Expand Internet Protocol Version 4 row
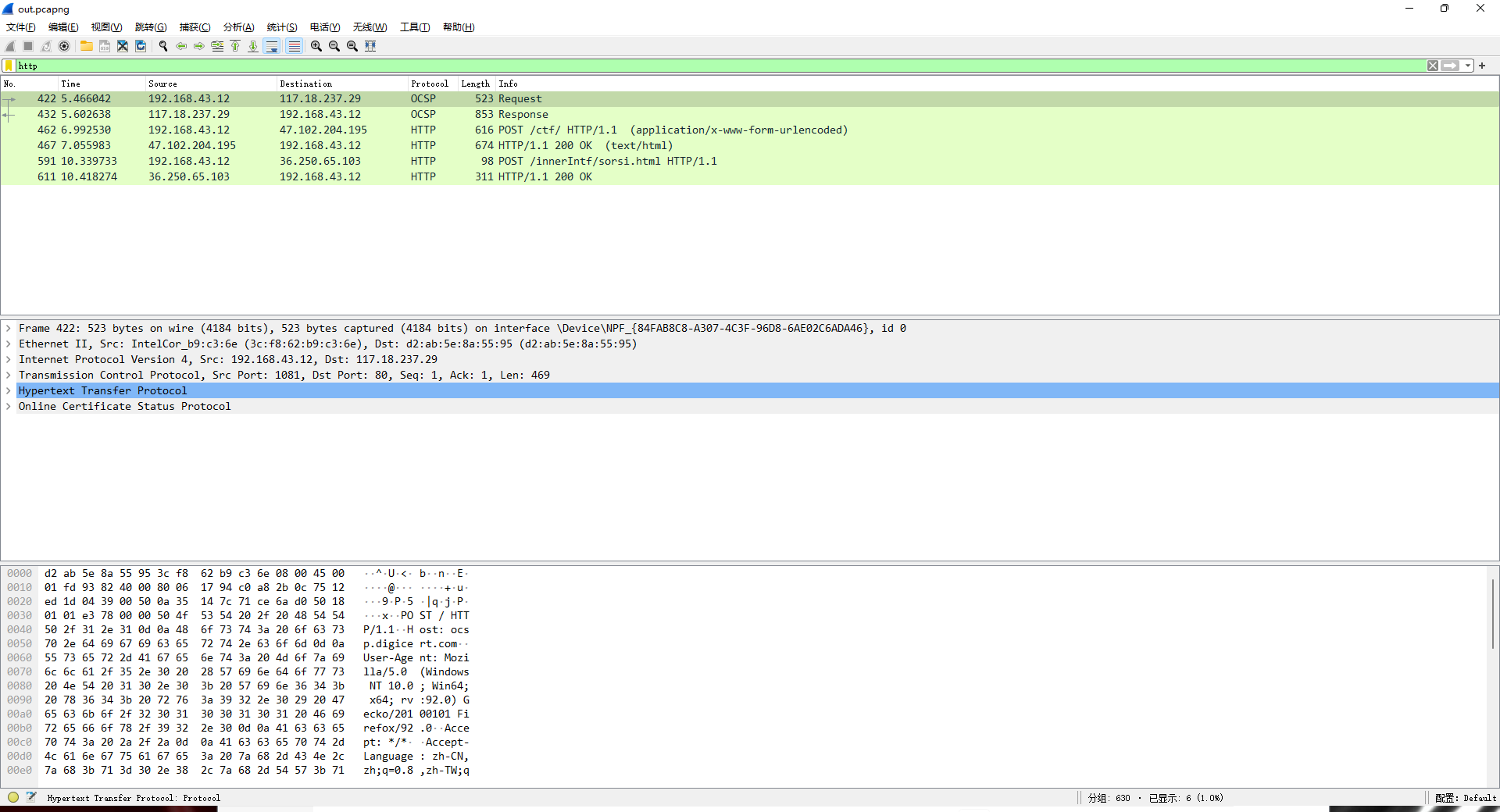Image resolution: width=1500 pixels, height=812 pixels. point(9,360)
